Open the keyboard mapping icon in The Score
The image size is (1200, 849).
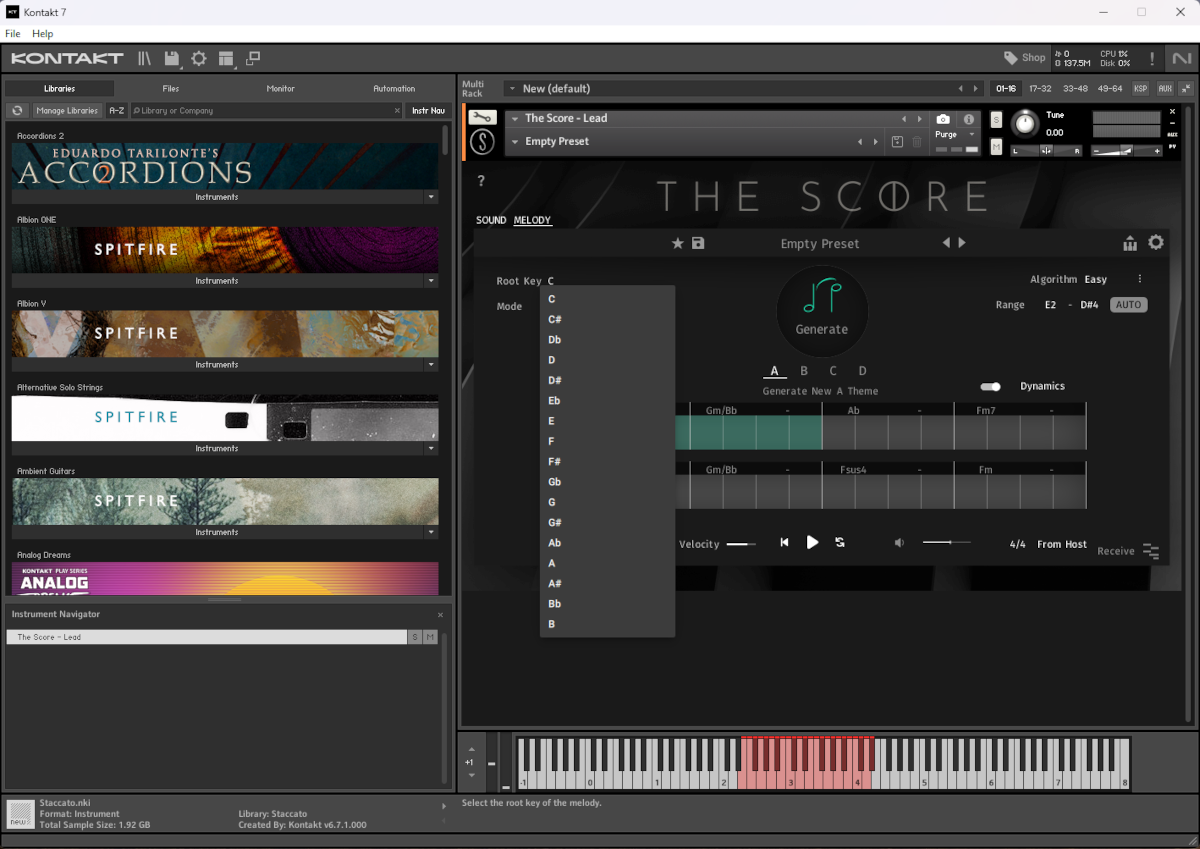(1130, 243)
